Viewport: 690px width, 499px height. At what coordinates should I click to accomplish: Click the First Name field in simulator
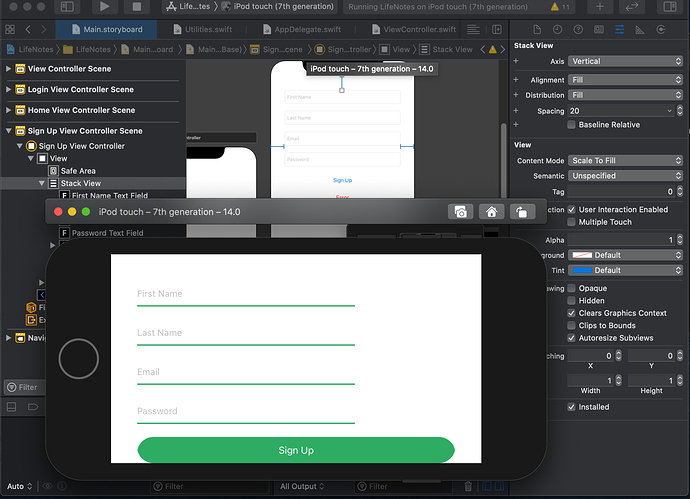coord(246,294)
